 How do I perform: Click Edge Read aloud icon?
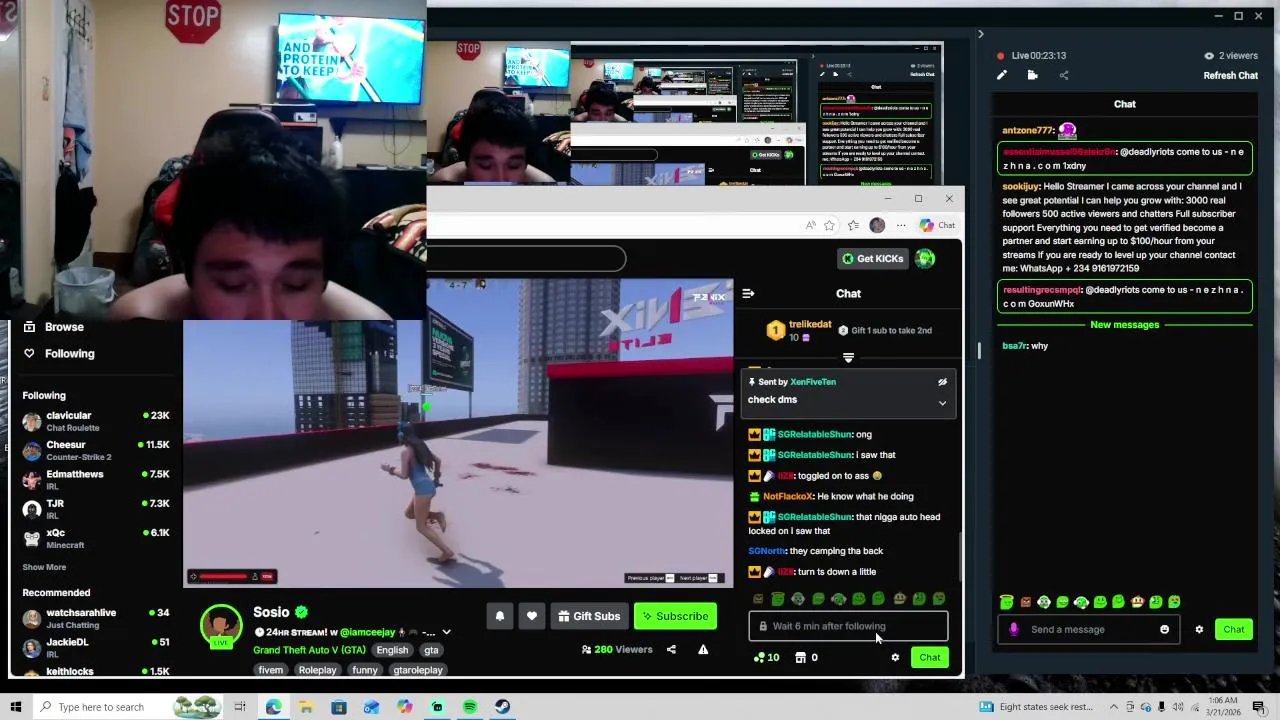click(x=810, y=226)
